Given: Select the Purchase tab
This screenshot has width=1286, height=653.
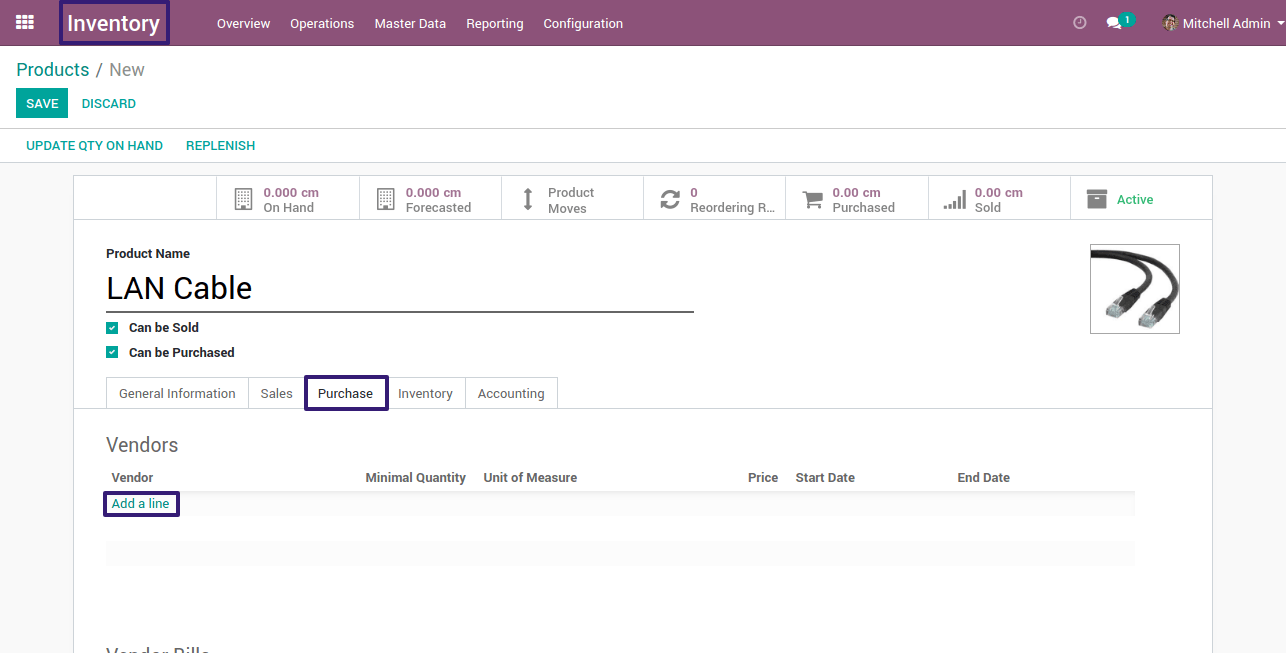Looking at the screenshot, I should coord(345,393).
